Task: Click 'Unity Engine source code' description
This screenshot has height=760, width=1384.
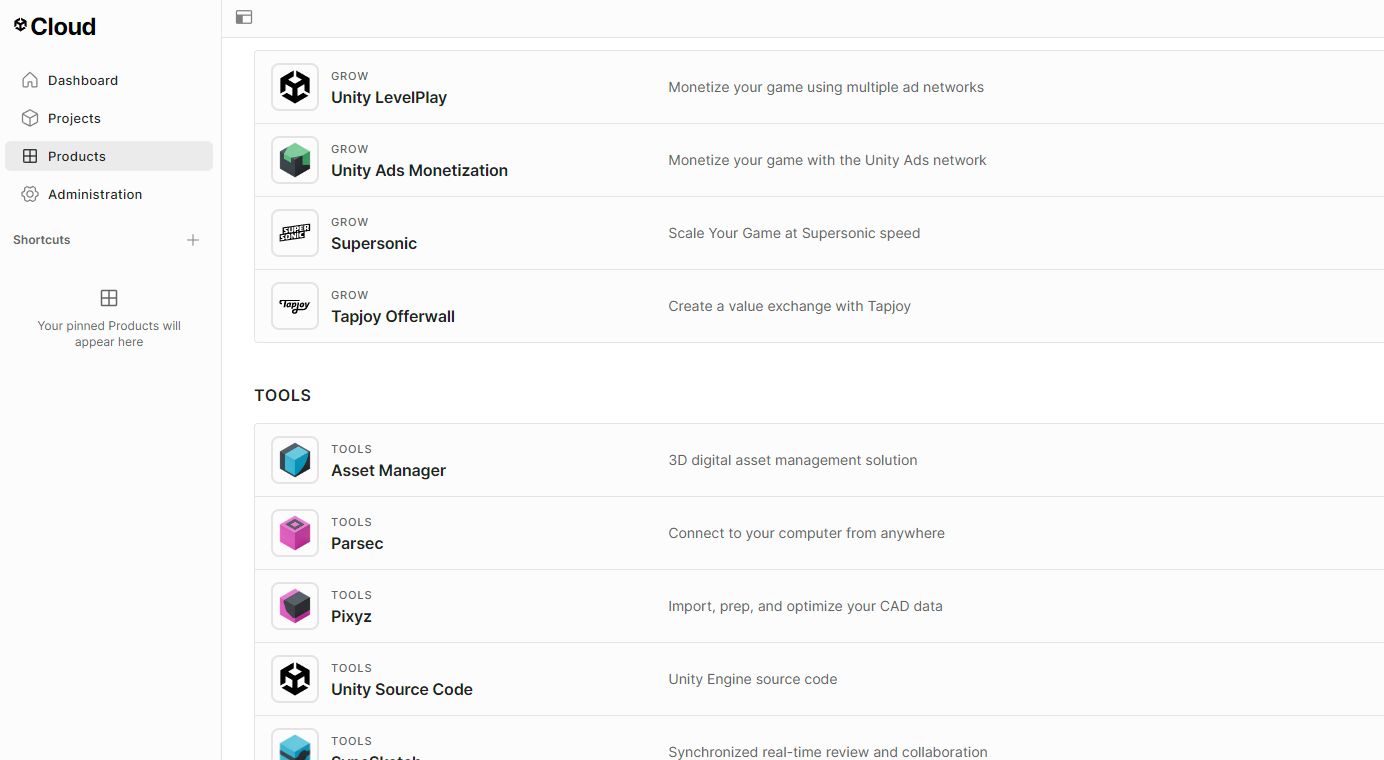Action: click(753, 679)
